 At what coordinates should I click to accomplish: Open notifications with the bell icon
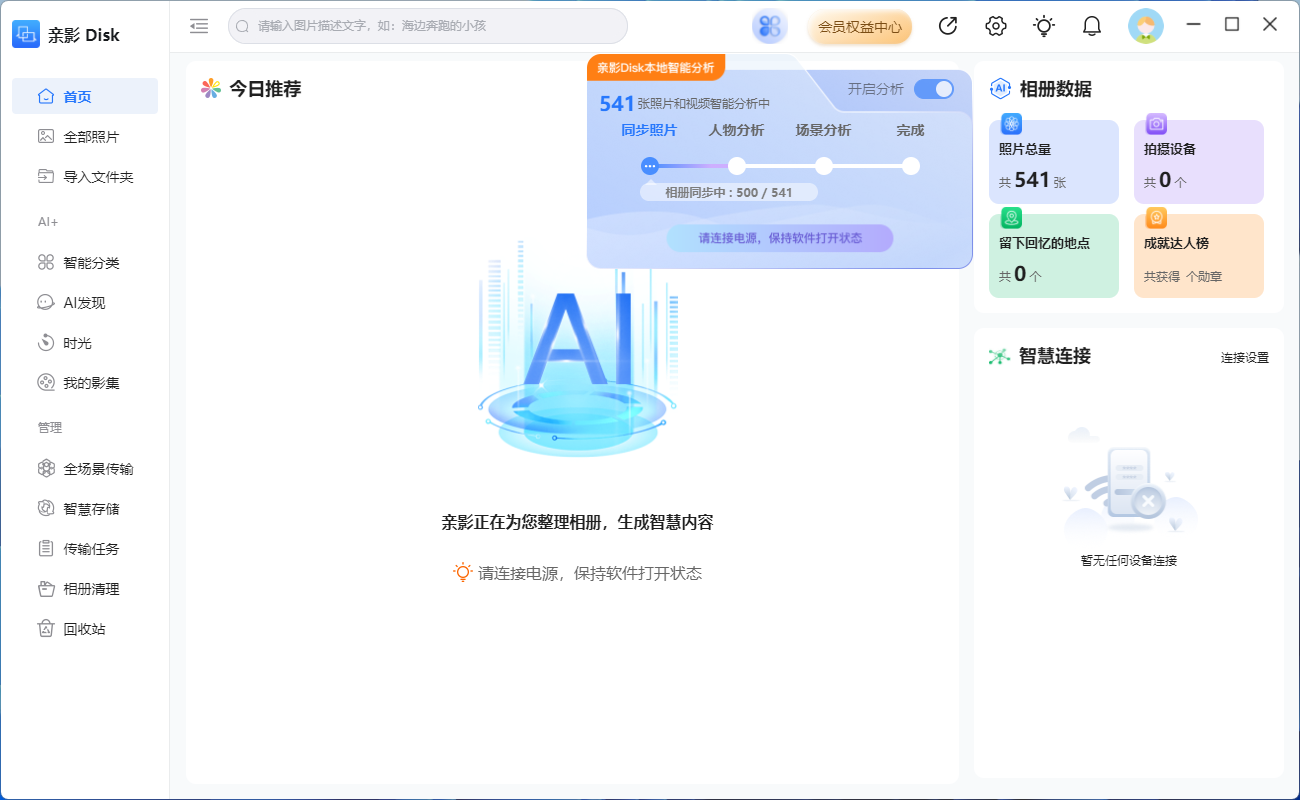coord(1092,27)
